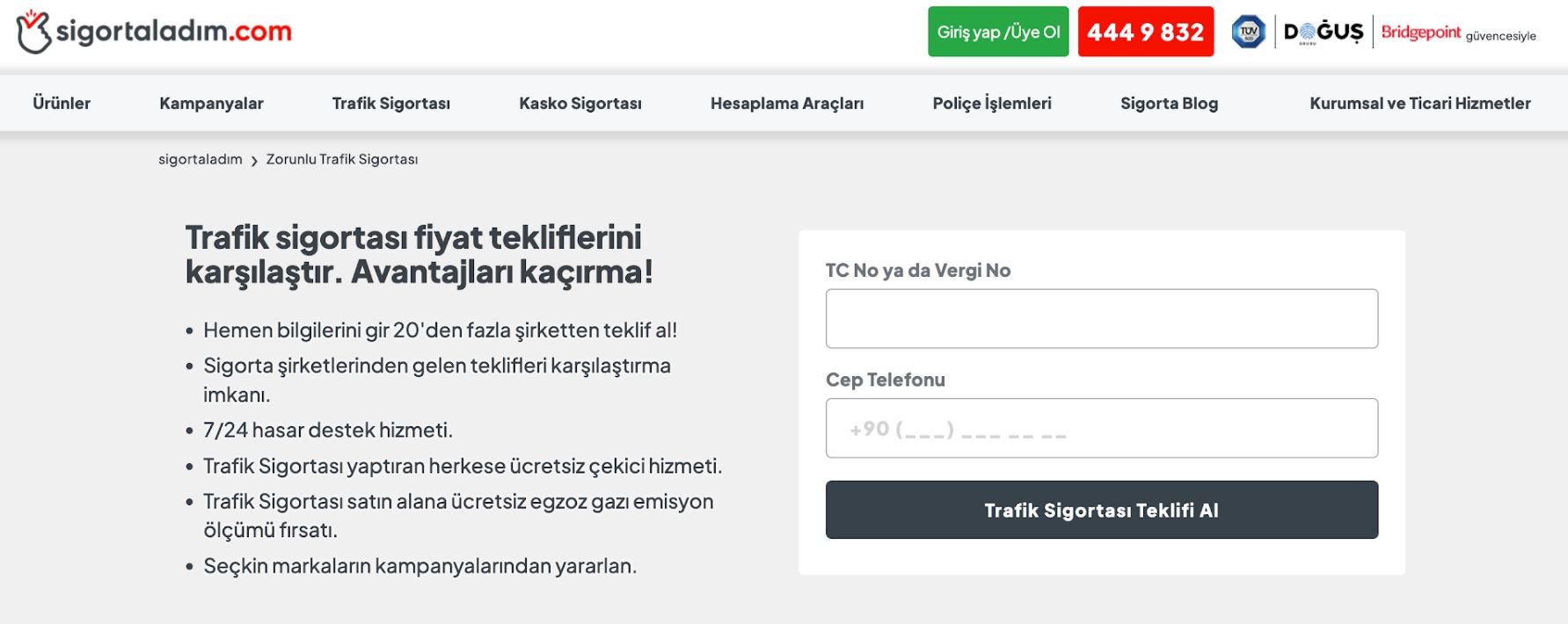This screenshot has width=1568, height=624.
Task: Select Kasko Sigortası menu item
Action: [x=580, y=104]
